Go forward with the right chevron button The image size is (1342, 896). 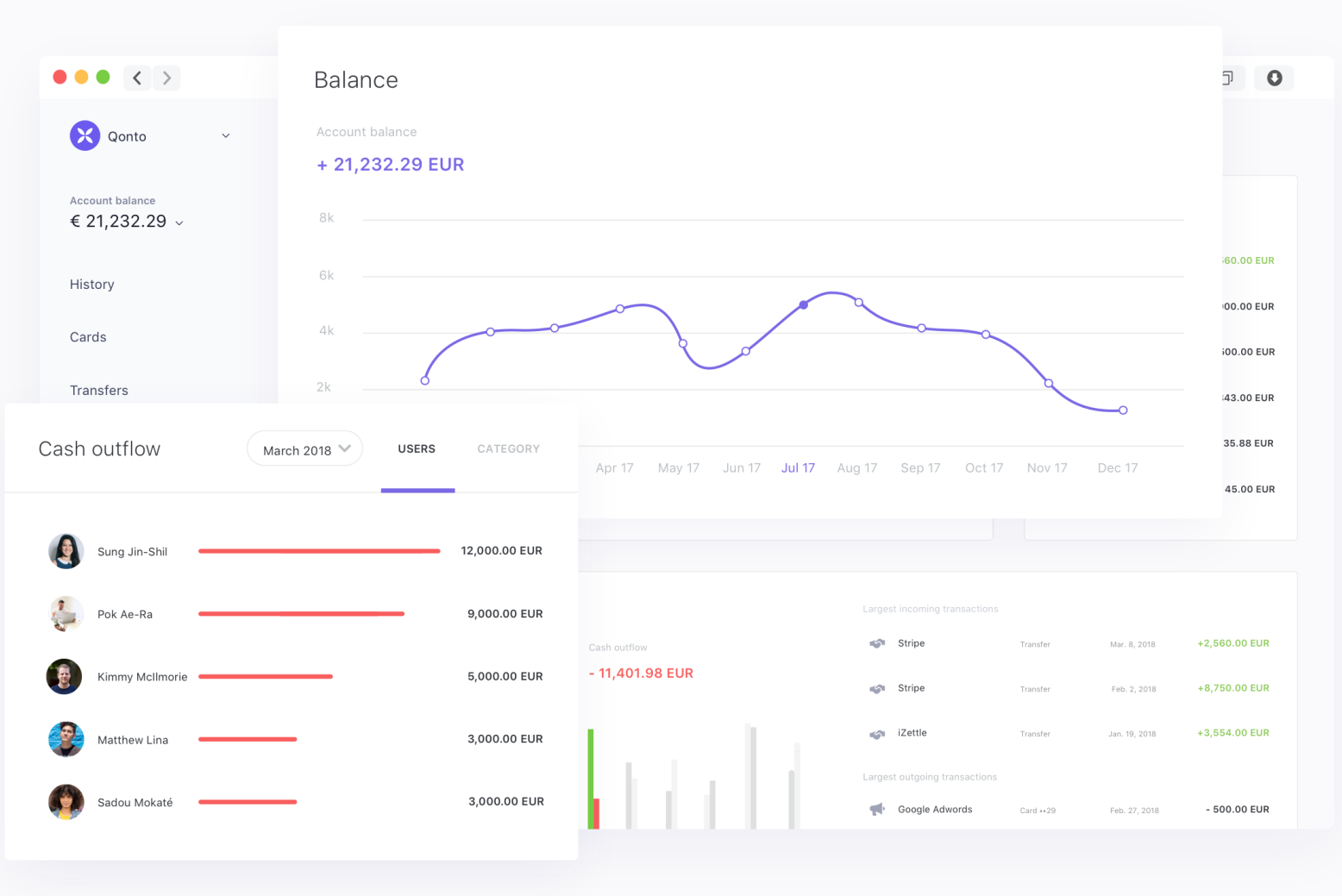click(x=166, y=78)
